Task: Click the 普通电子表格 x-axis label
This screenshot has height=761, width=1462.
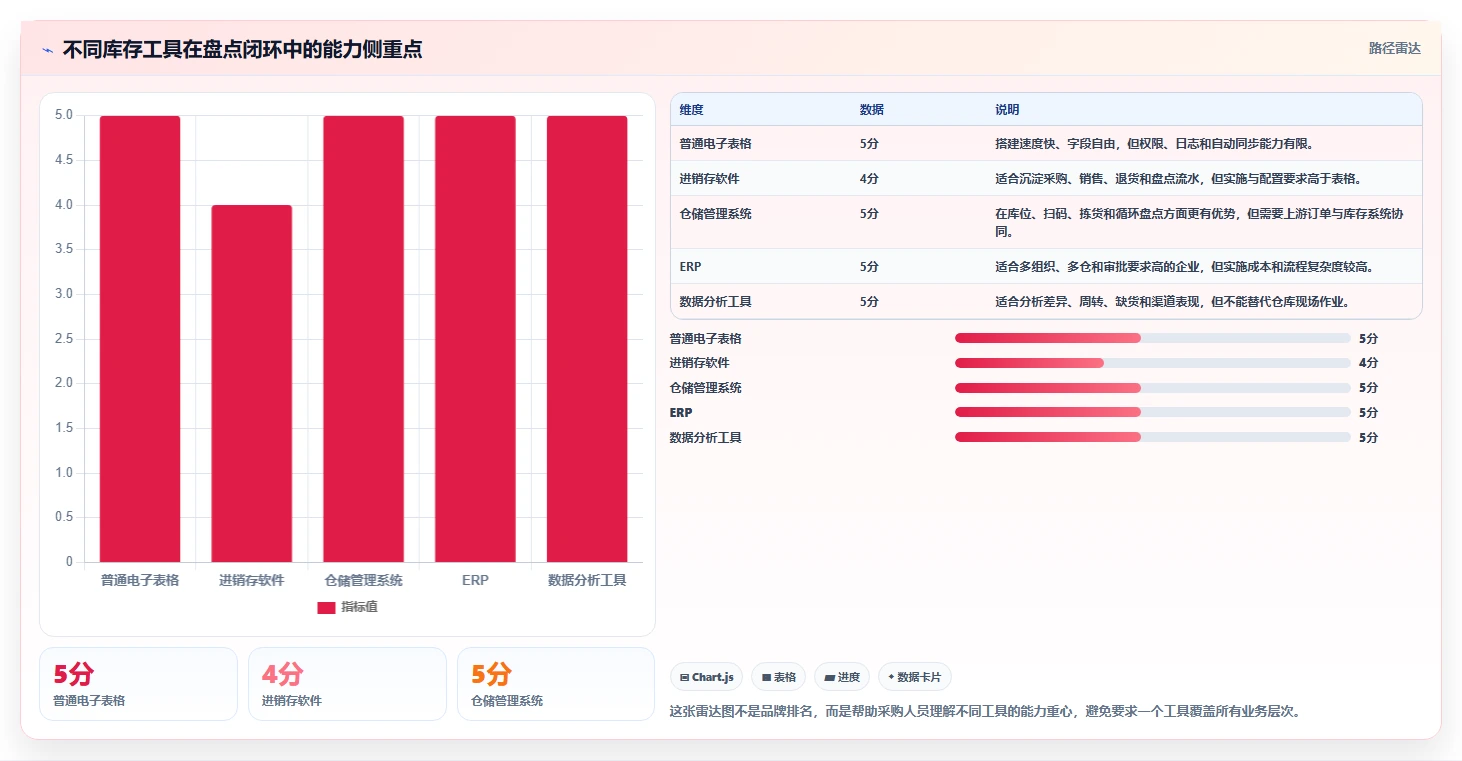Action: [x=140, y=580]
